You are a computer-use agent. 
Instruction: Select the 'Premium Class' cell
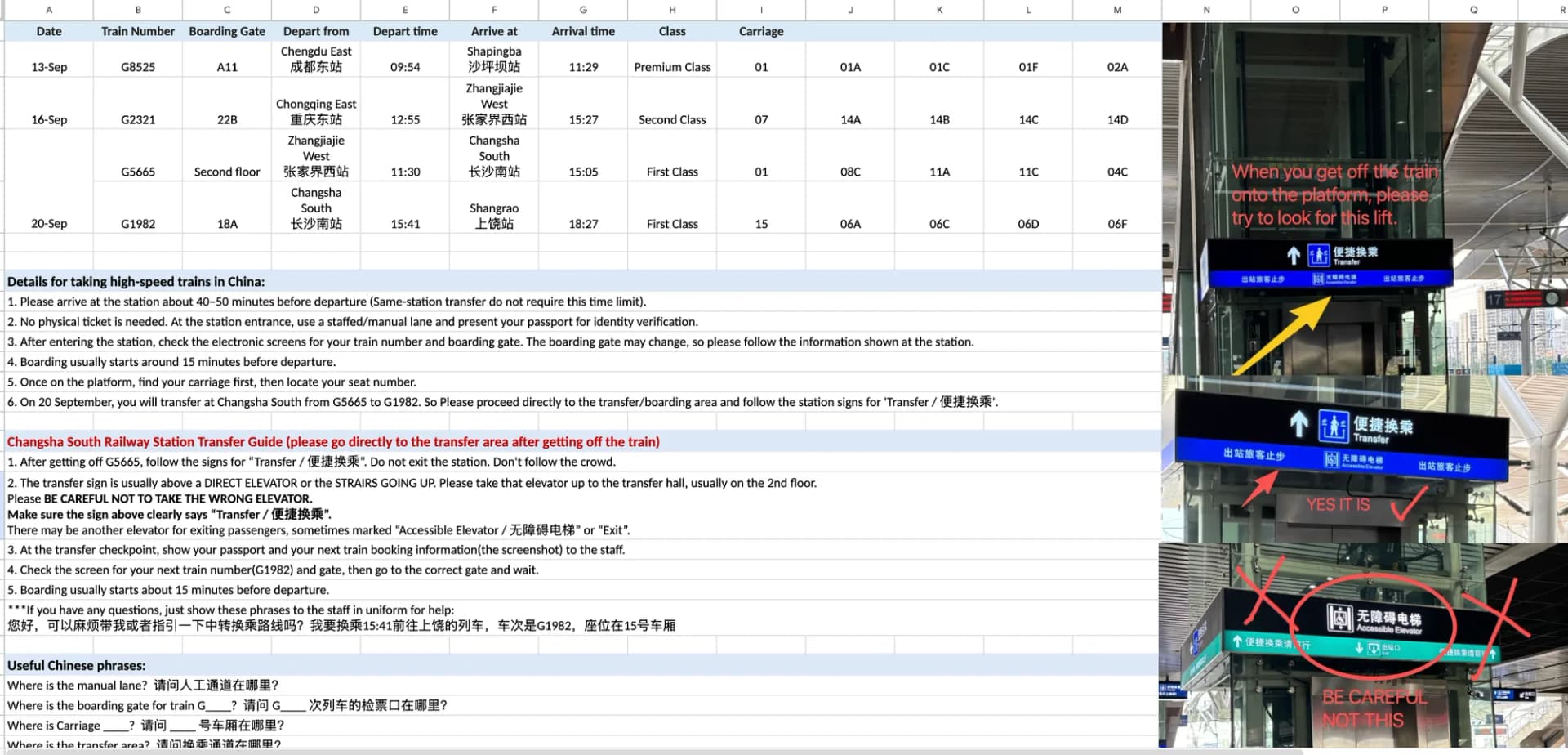[672, 59]
